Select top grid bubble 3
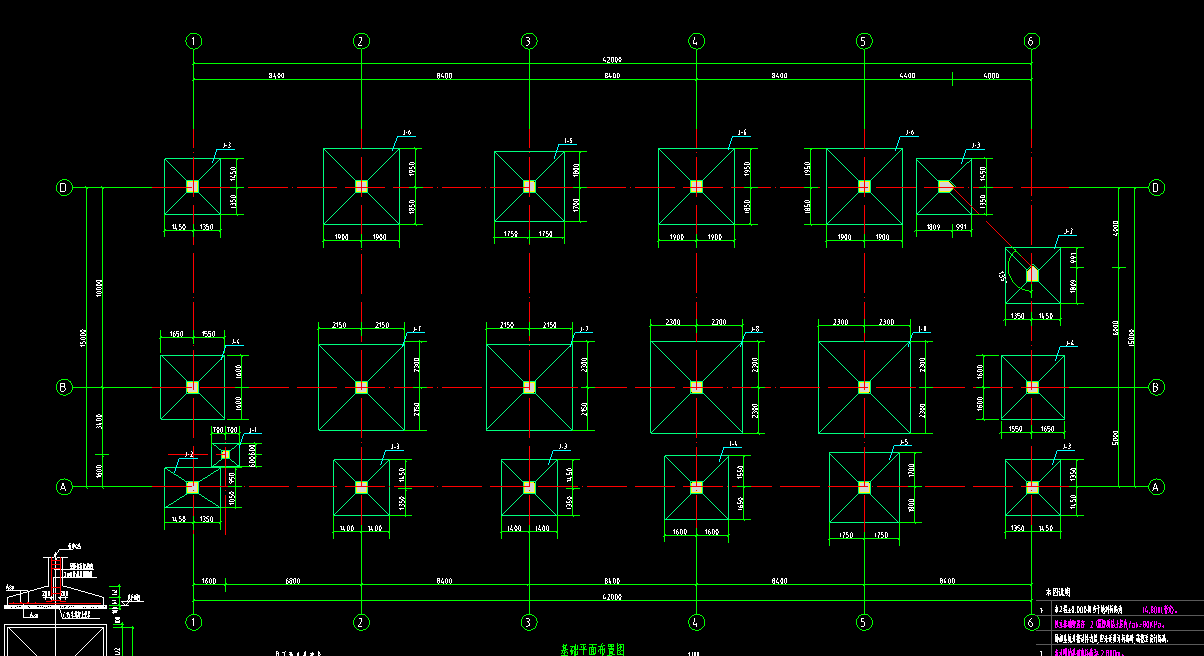This screenshot has width=1204, height=656. click(528, 41)
